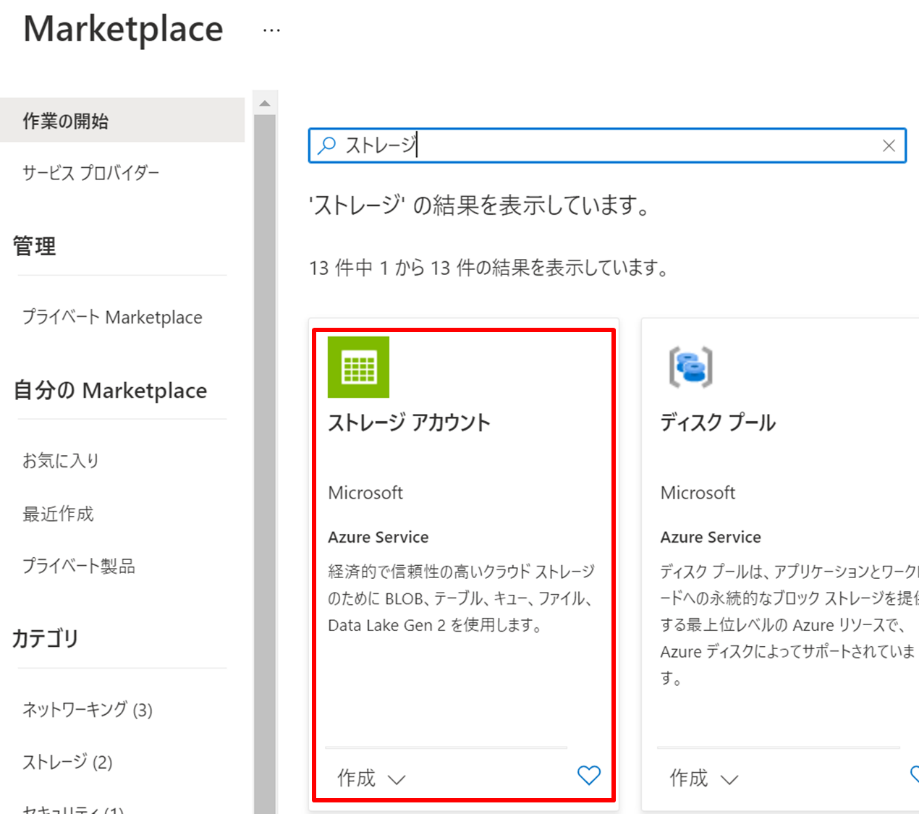Select 作業の開始 in sidebar
The height and width of the screenshot is (814, 919).
point(122,121)
